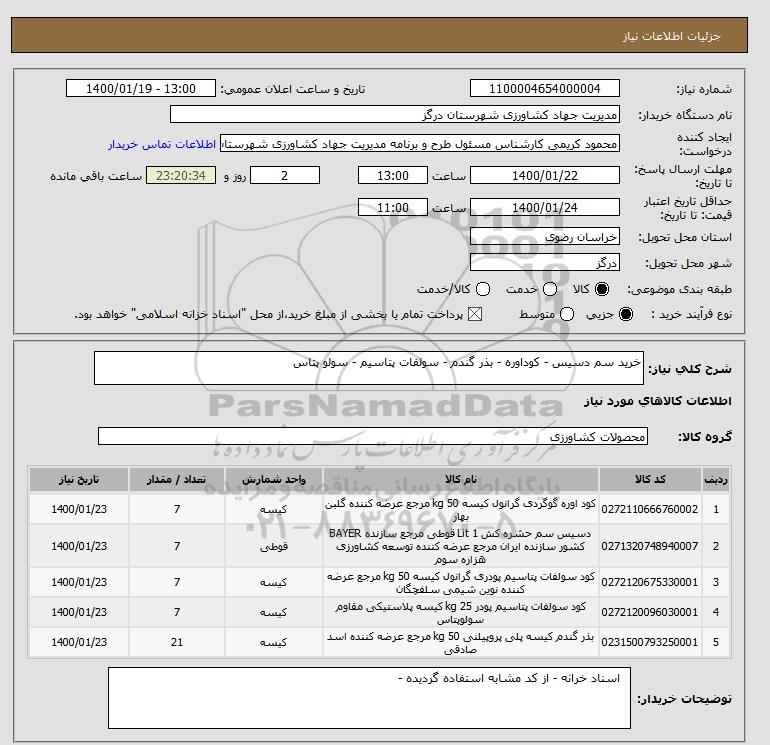Image resolution: width=770 pixels, height=745 pixels.
Task: Click the response deadline date 1400/01/22
Action: point(545,175)
